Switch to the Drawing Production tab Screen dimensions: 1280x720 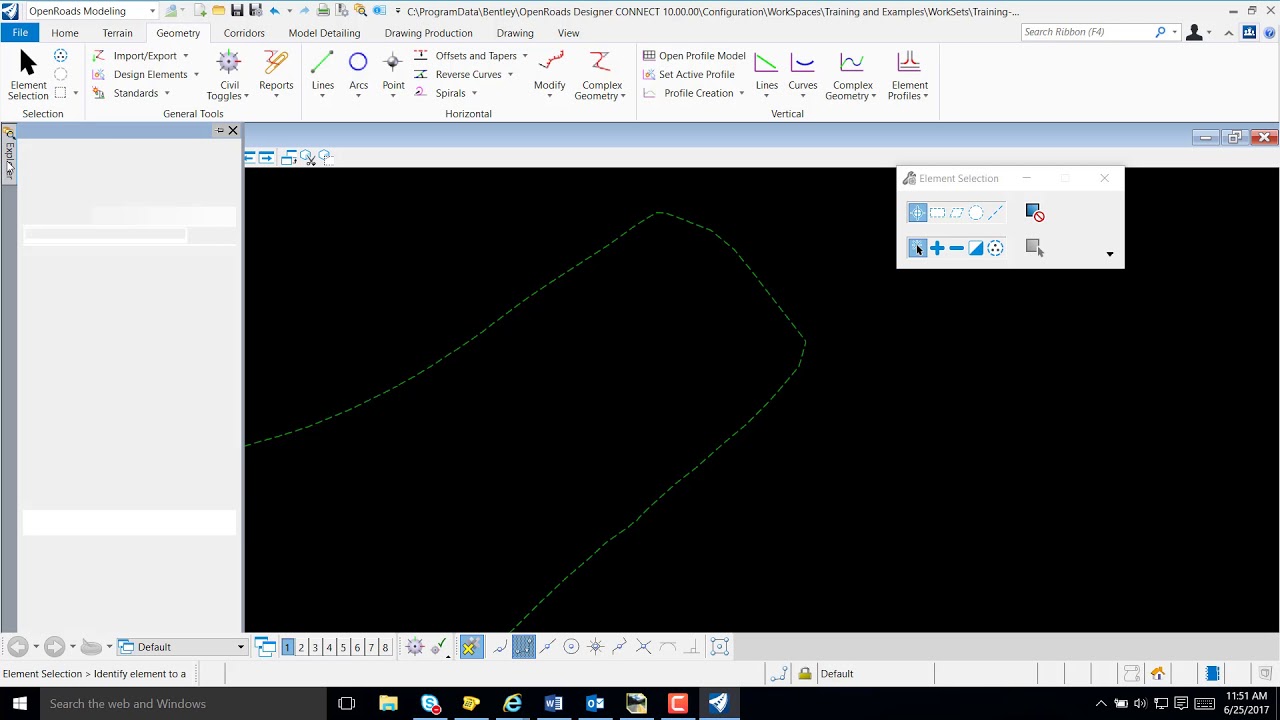tap(428, 33)
